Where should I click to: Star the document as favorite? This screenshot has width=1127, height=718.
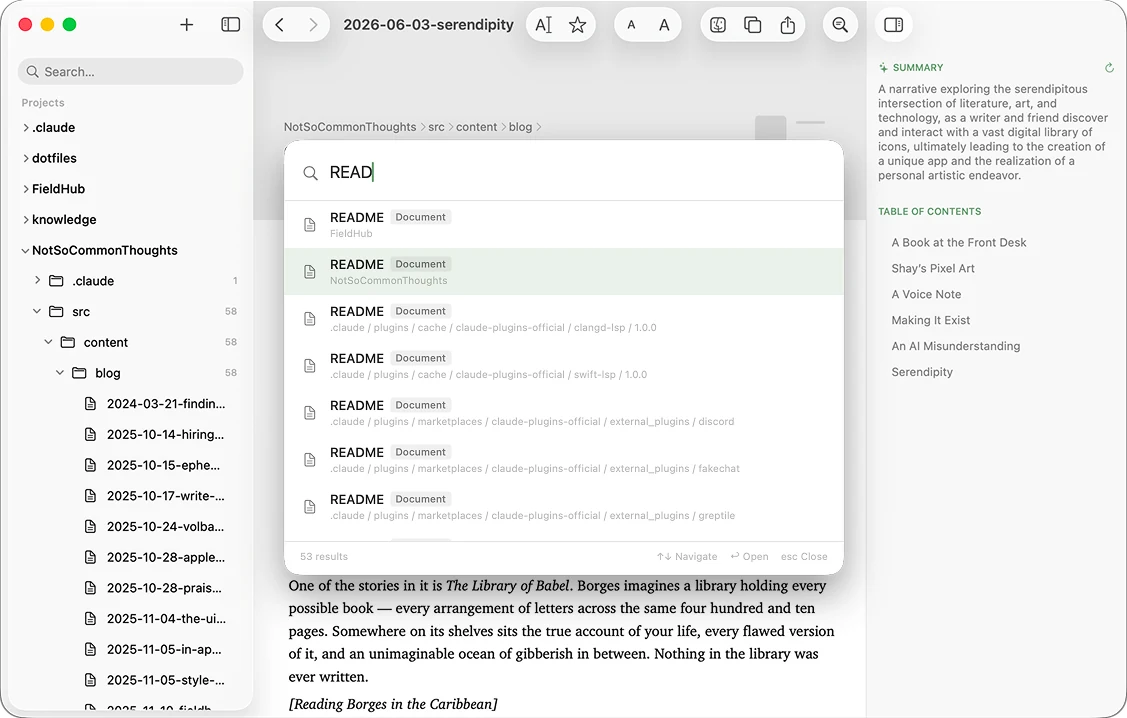coord(577,25)
